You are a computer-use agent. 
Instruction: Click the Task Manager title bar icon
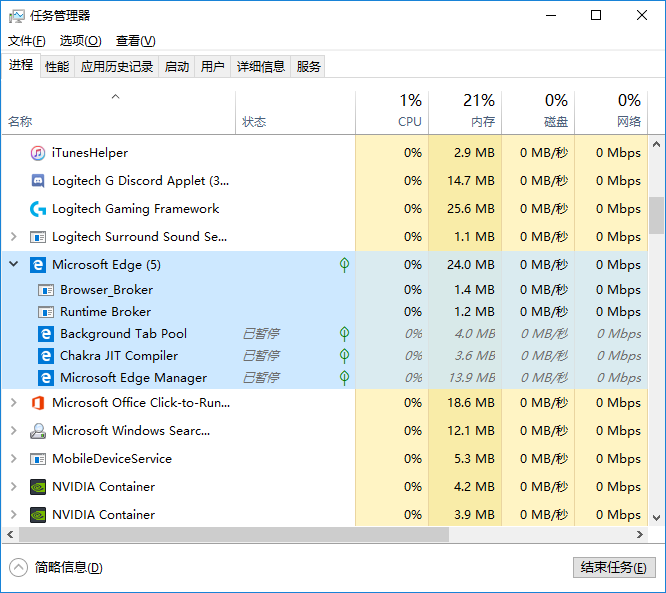pyautogui.click(x=17, y=16)
